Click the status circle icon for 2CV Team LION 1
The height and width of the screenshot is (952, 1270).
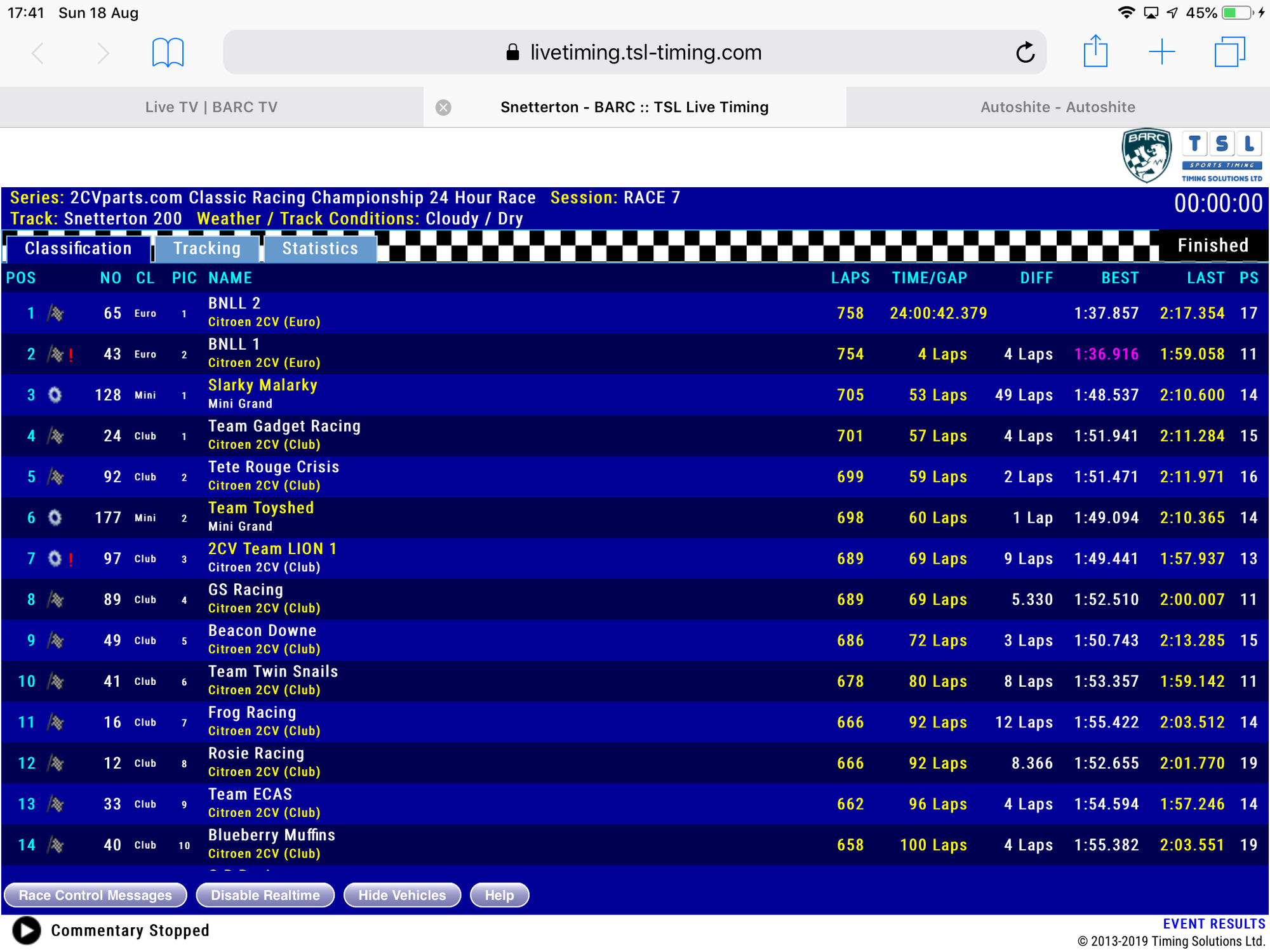[55, 559]
